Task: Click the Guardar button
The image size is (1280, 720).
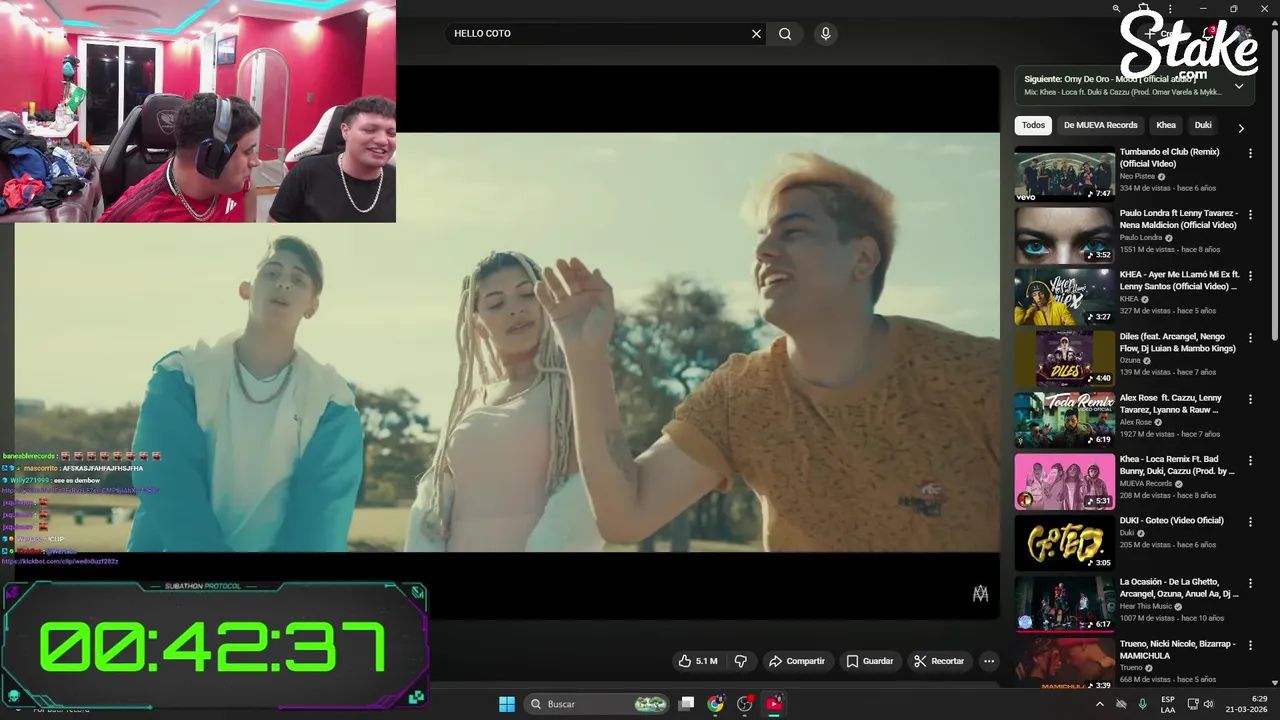Action: tap(869, 661)
